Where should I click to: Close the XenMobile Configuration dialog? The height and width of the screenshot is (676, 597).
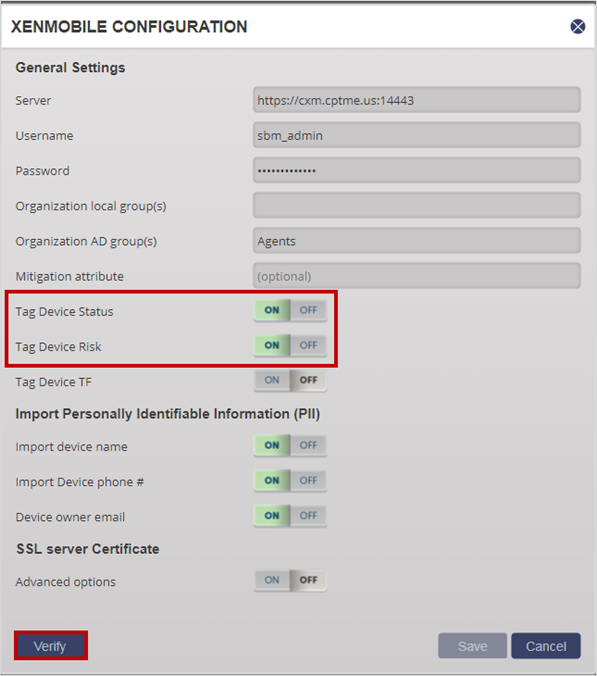pyautogui.click(x=578, y=27)
